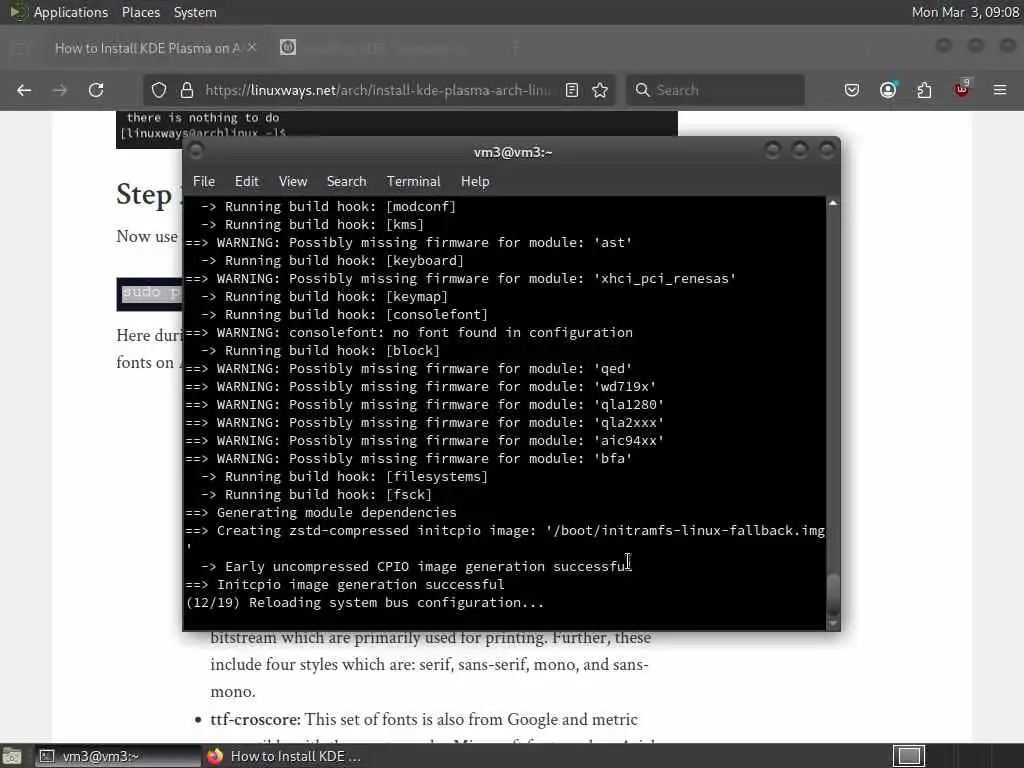Open the terminal File menu
This screenshot has width=1024, height=768.
coord(204,182)
